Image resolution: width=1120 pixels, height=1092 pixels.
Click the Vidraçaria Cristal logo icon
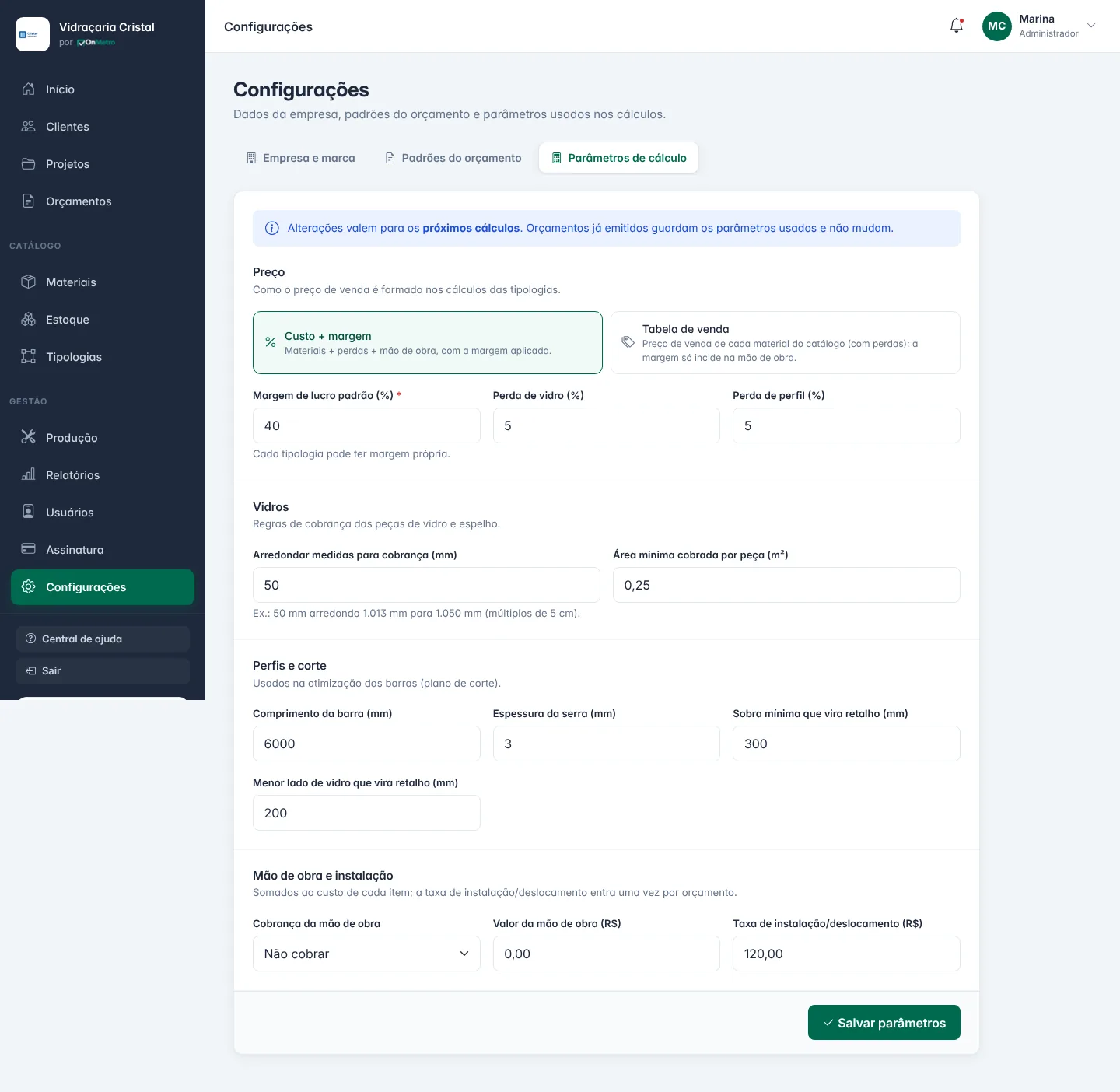[x=33, y=34]
